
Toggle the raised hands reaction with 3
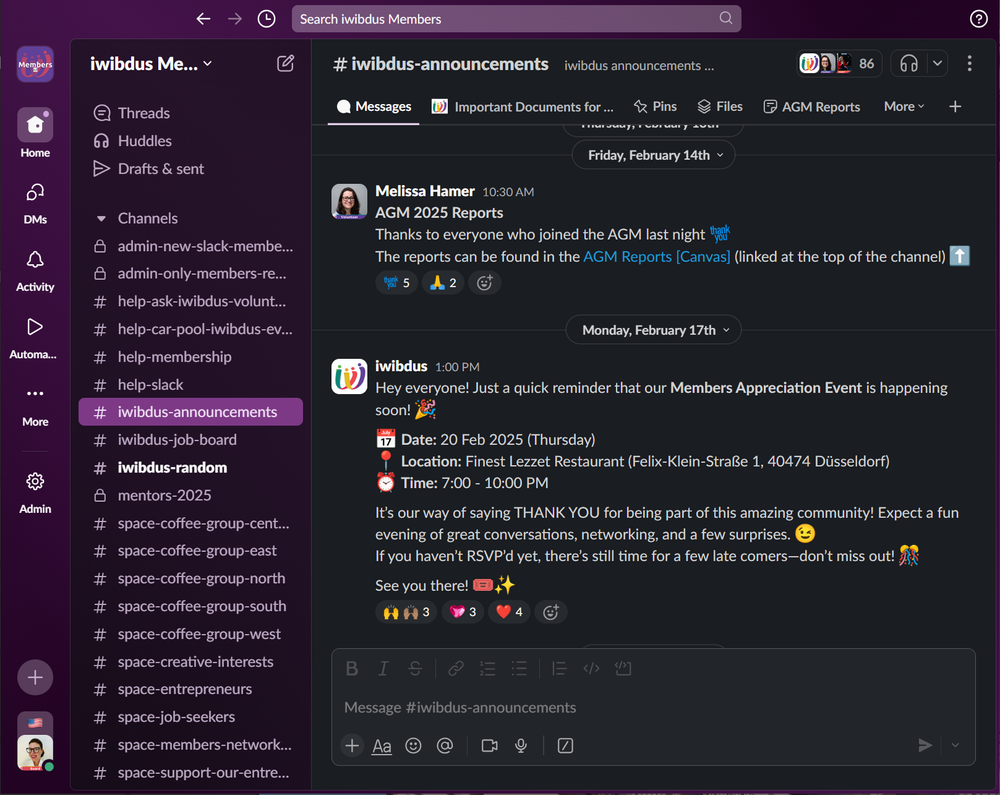406,612
